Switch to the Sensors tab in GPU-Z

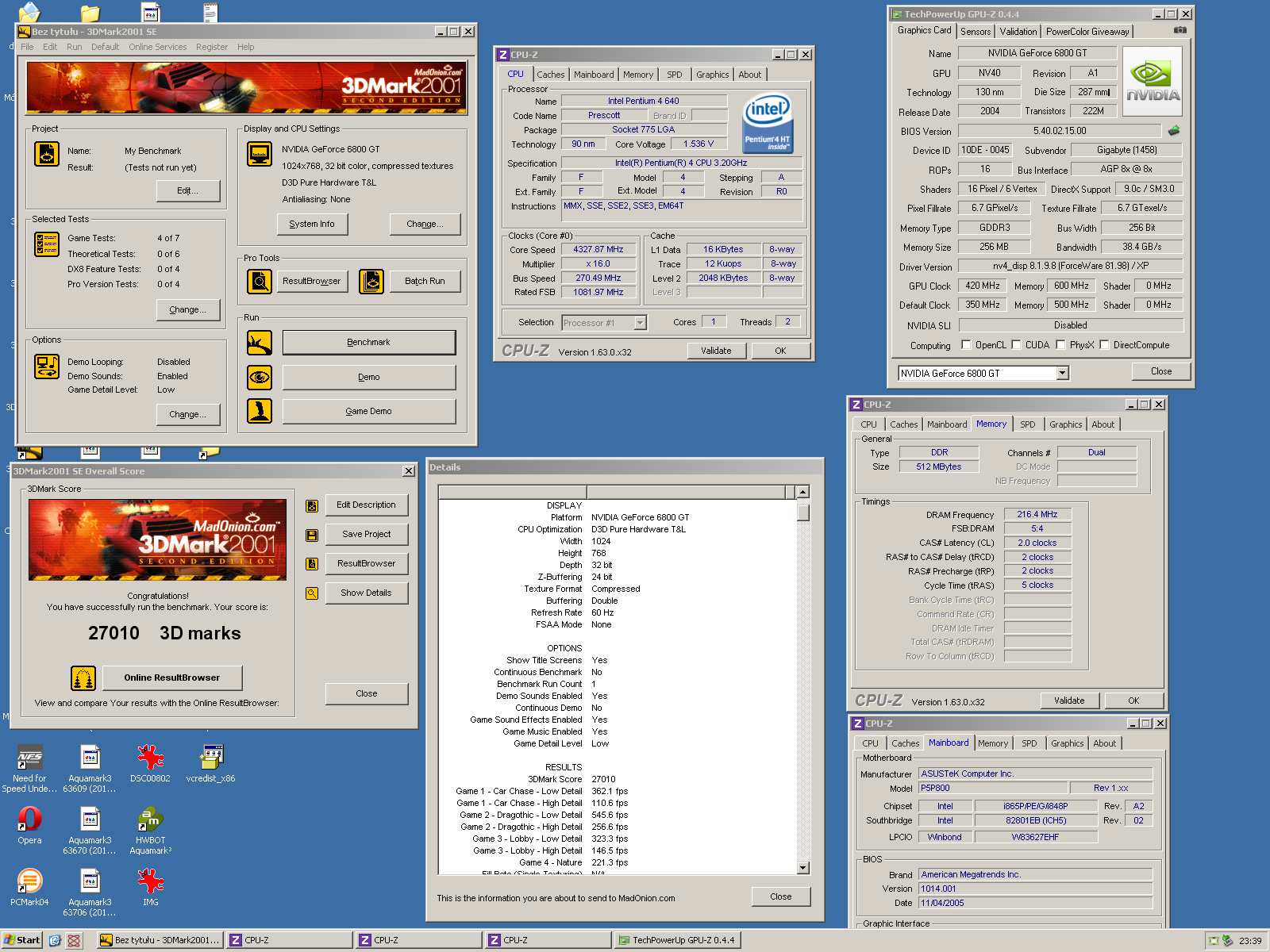(976, 32)
